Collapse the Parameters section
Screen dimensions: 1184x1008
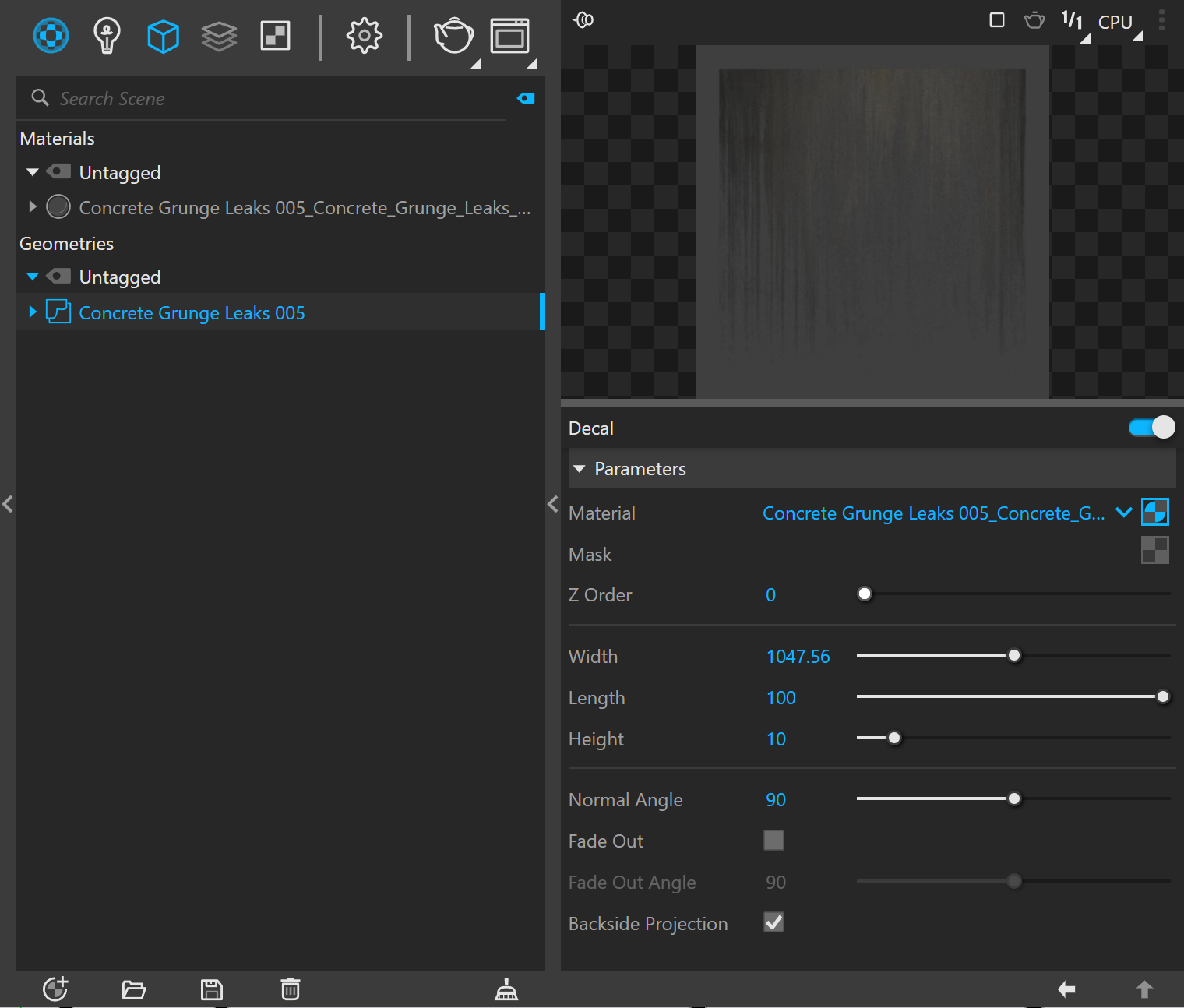(x=580, y=469)
